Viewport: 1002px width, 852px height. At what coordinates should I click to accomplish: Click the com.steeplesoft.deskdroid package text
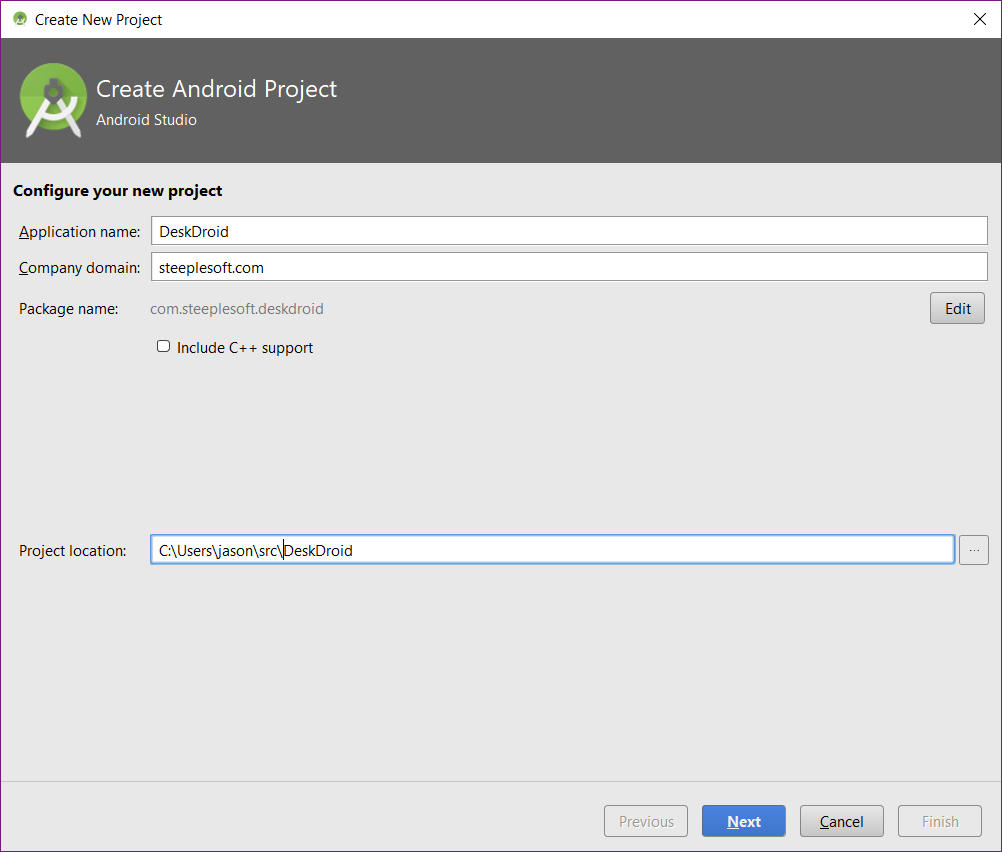pyautogui.click(x=236, y=309)
